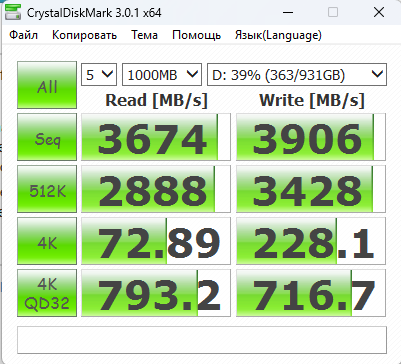
Task: Open the Копировать menu
Action: [x=84, y=35]
